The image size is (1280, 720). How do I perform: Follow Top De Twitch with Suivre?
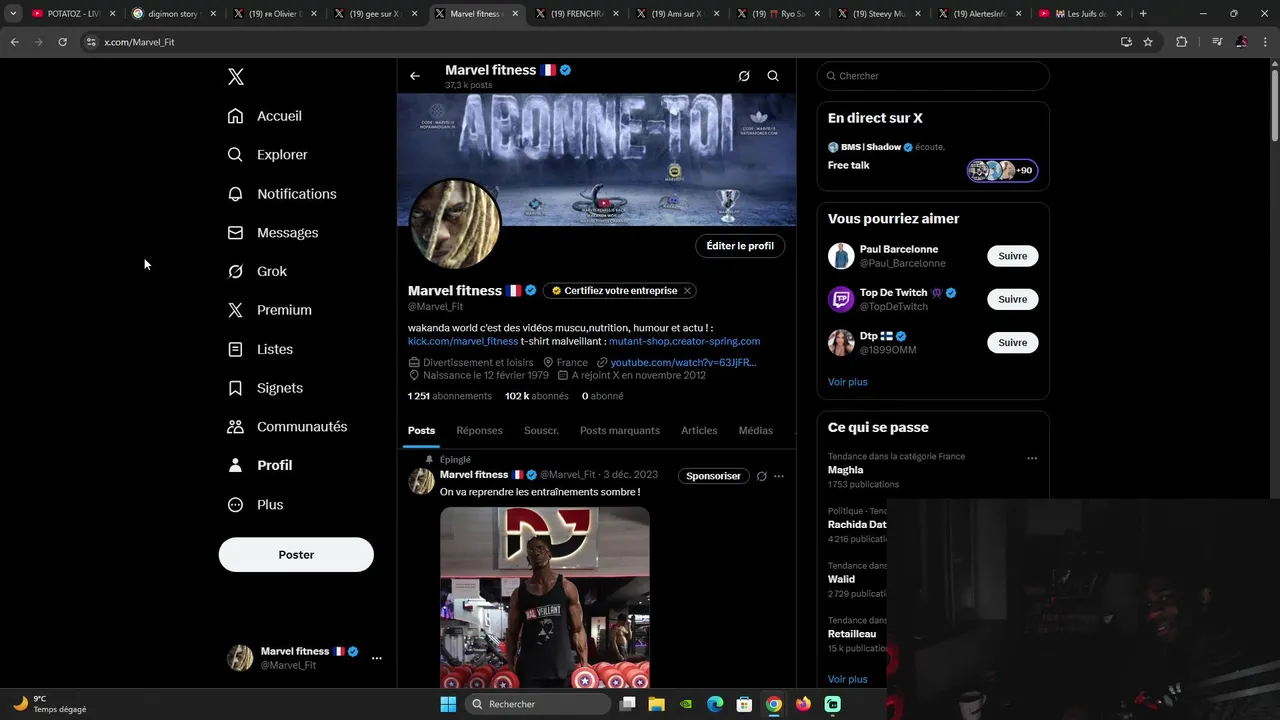[1012, 299]
